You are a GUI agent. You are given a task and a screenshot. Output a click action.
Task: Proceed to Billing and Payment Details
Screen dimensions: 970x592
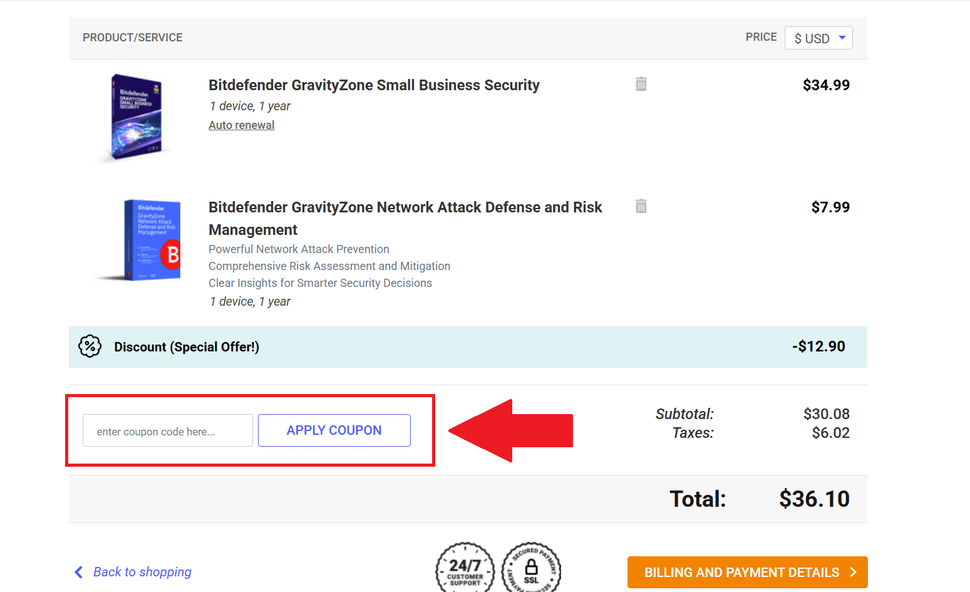747,572
